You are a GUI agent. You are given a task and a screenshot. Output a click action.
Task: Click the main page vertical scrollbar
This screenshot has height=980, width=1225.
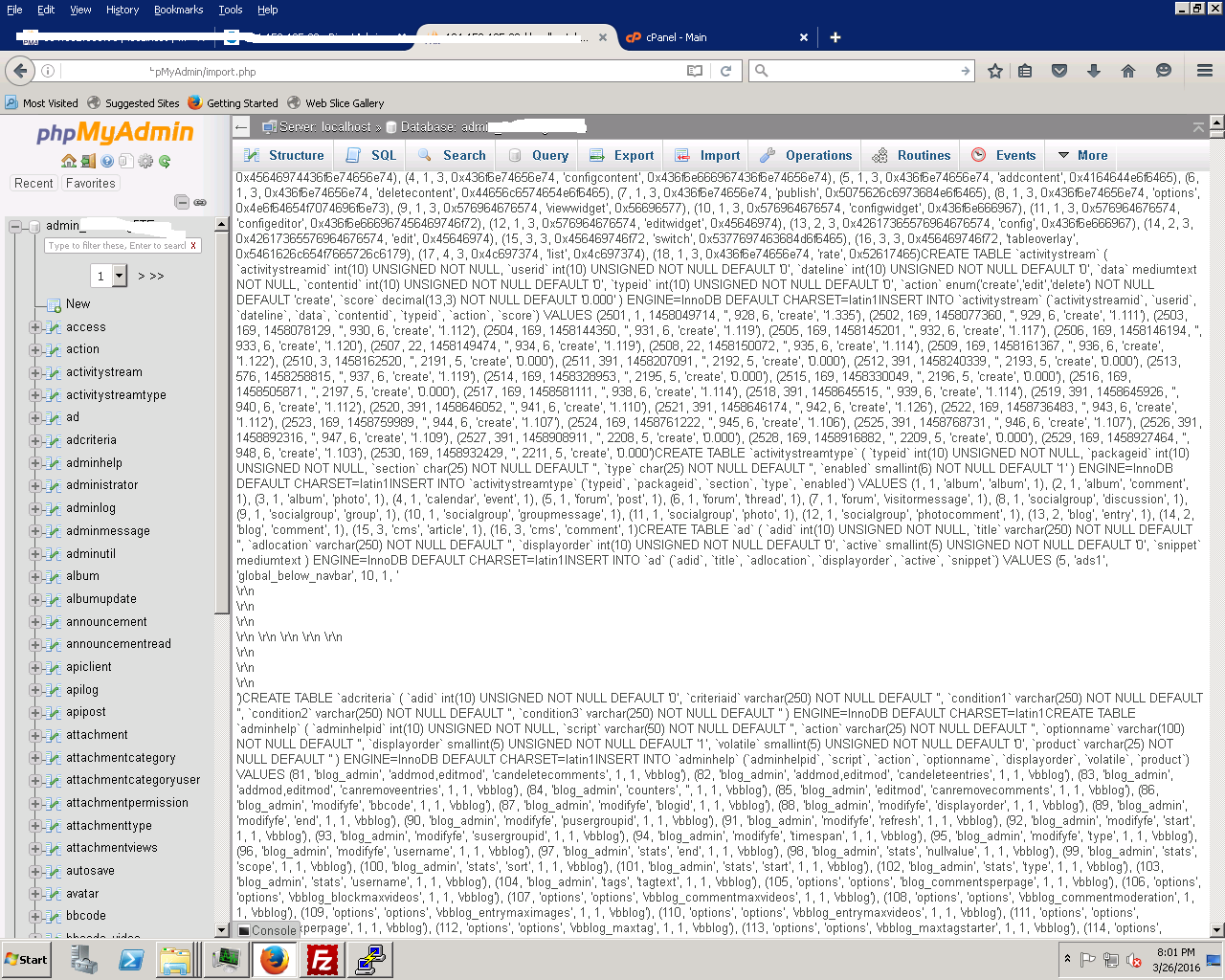(1217, 525)
